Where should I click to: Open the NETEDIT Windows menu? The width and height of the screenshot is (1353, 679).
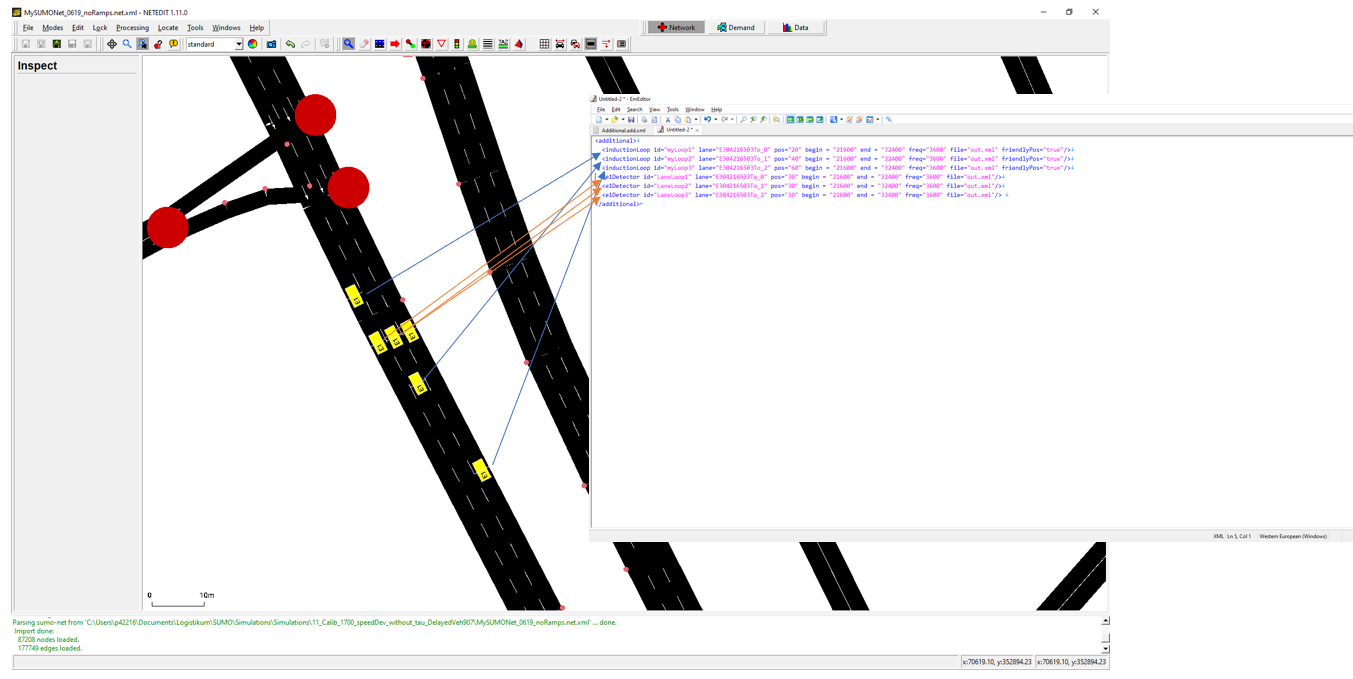pos(226,28)
